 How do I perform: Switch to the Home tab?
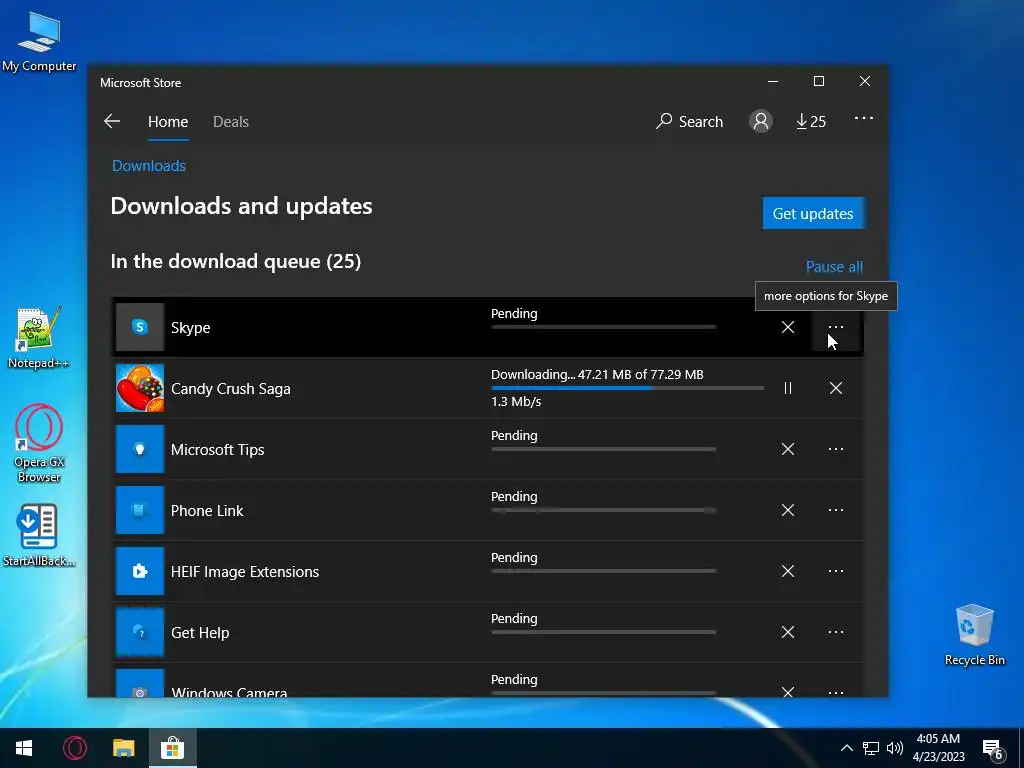pyautogui.click(x=168, y=121)
